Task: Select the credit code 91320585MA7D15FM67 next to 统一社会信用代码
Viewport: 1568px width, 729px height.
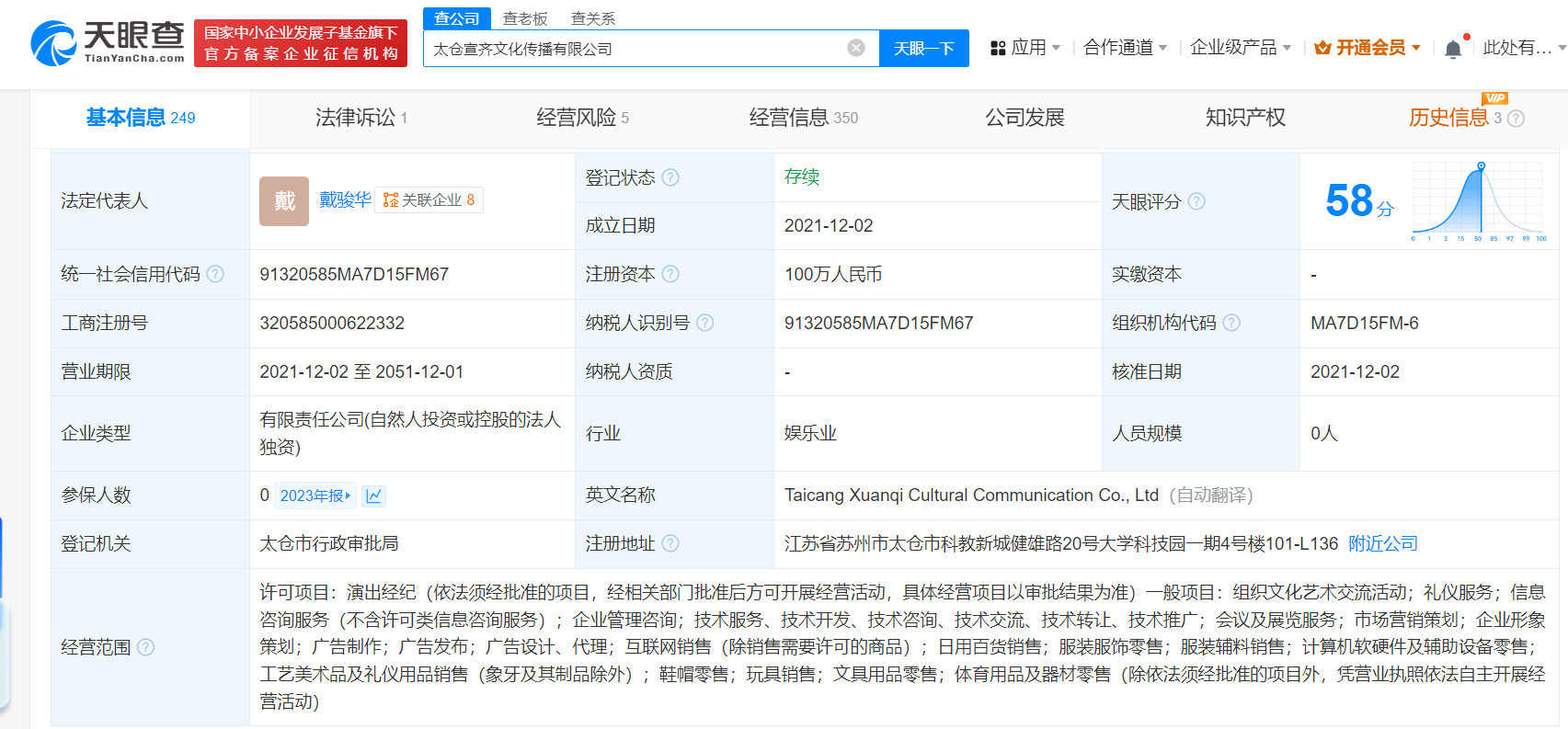Action: (x=354, y=274)
